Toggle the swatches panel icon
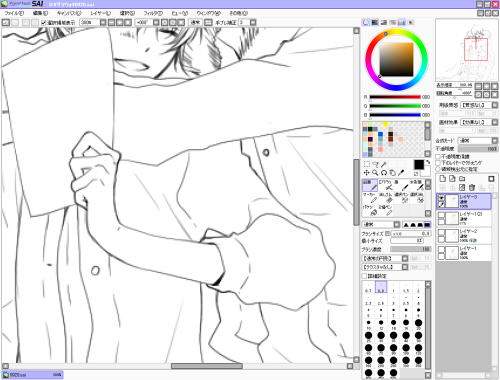This screenshot has width=500, height=380. pos(402,22)
